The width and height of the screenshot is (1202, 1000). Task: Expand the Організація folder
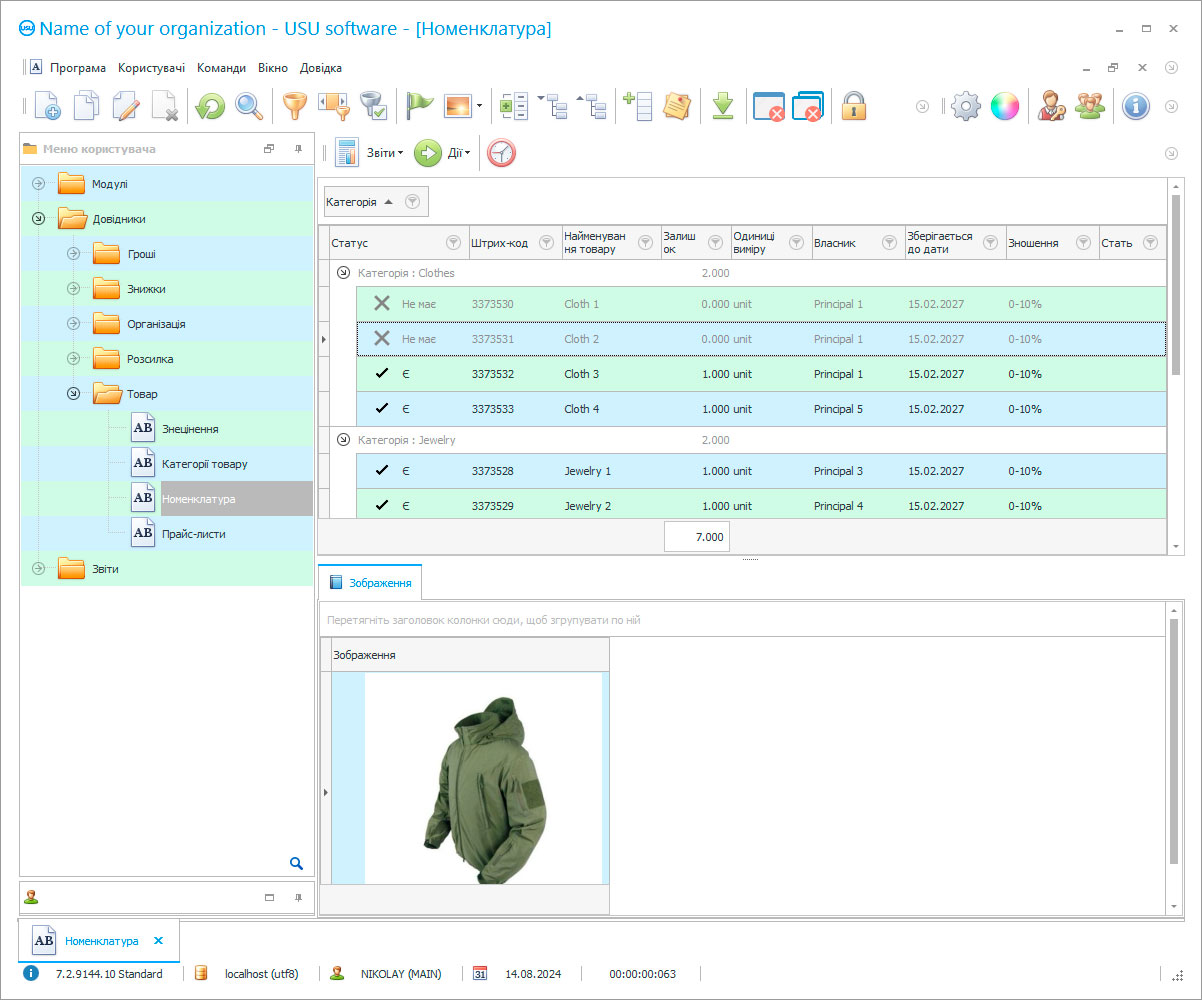click(73, 324)
